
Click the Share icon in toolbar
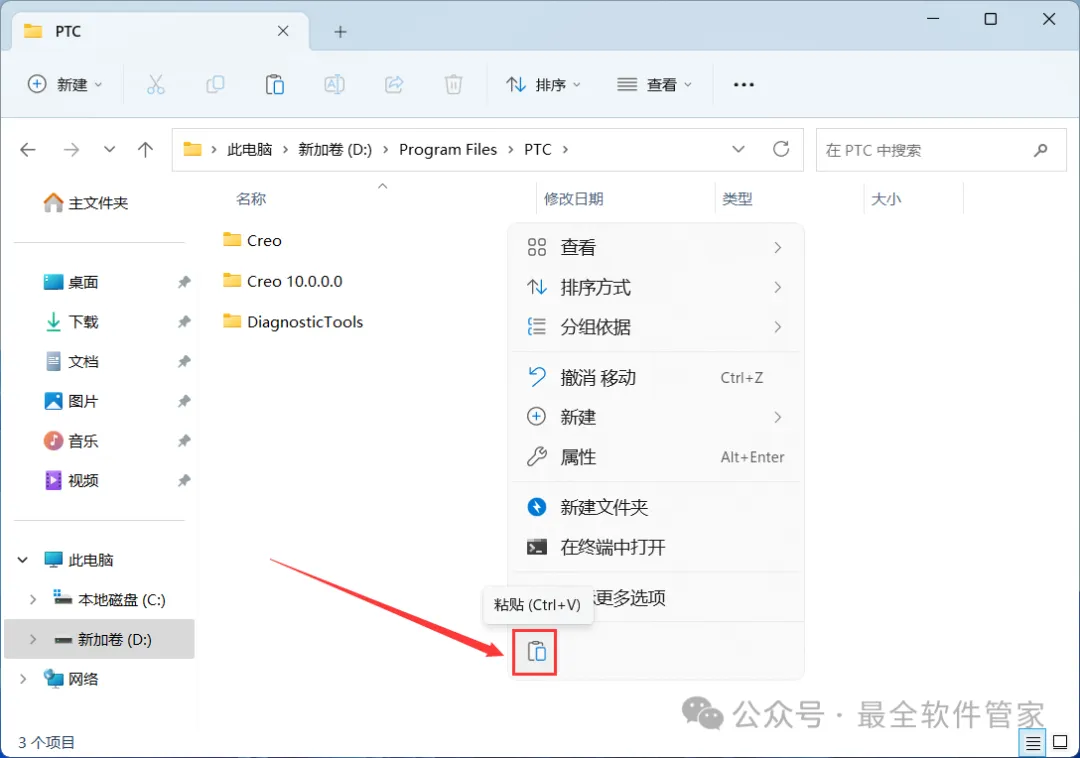point(394,85)
